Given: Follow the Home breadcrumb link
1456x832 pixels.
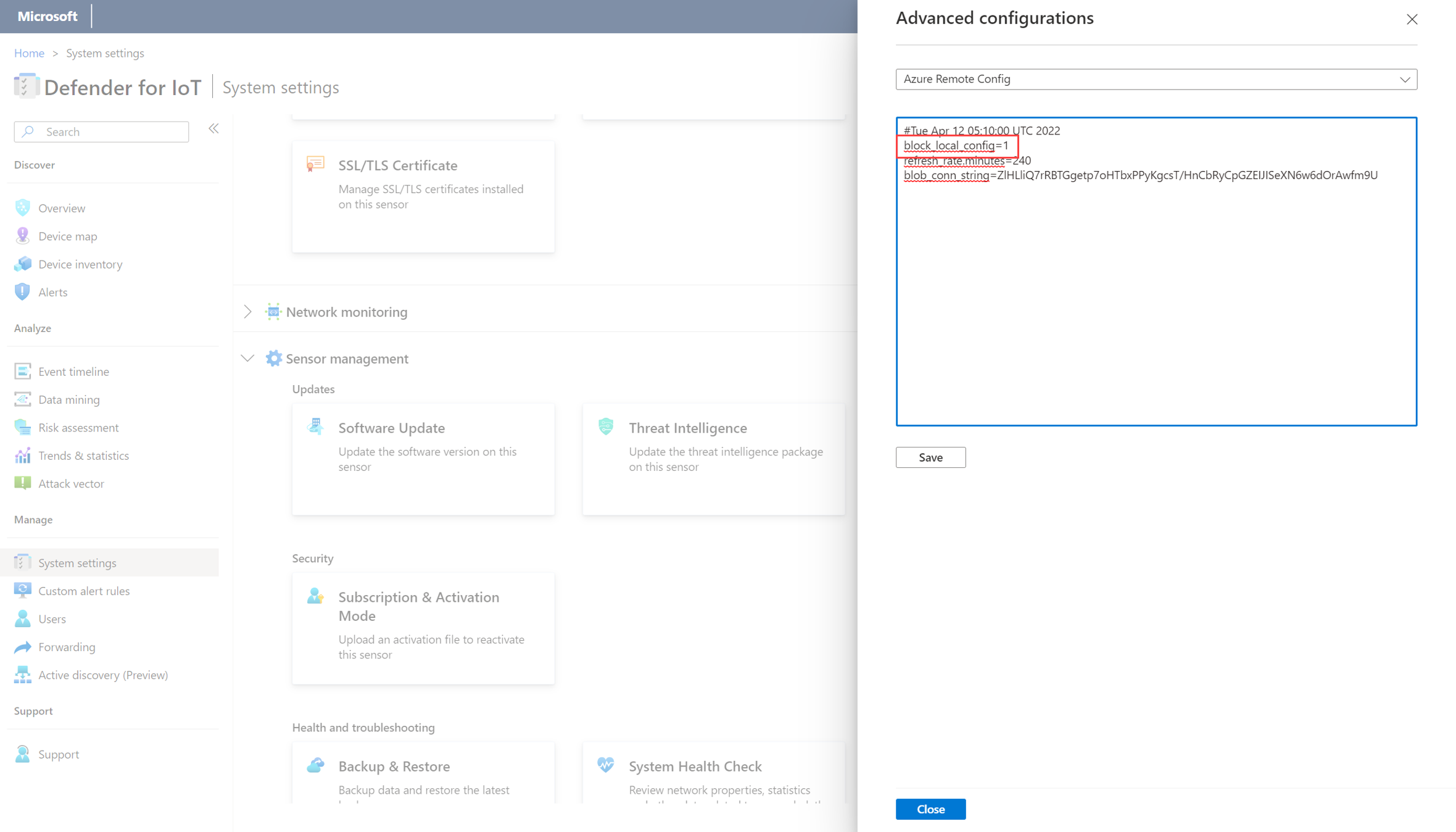Looking at the screenshot, I should [x=29, y=53].
